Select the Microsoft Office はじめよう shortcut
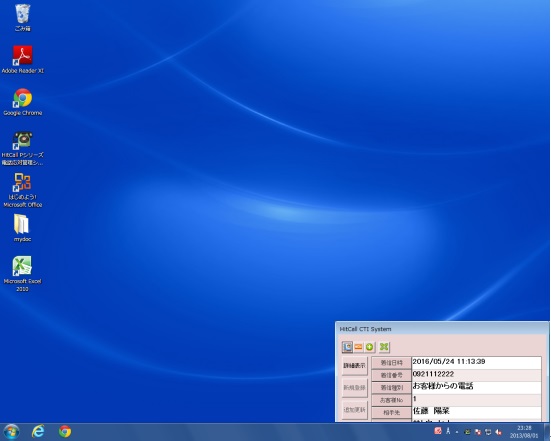The image size is (551, 441). tap(22, 190)
